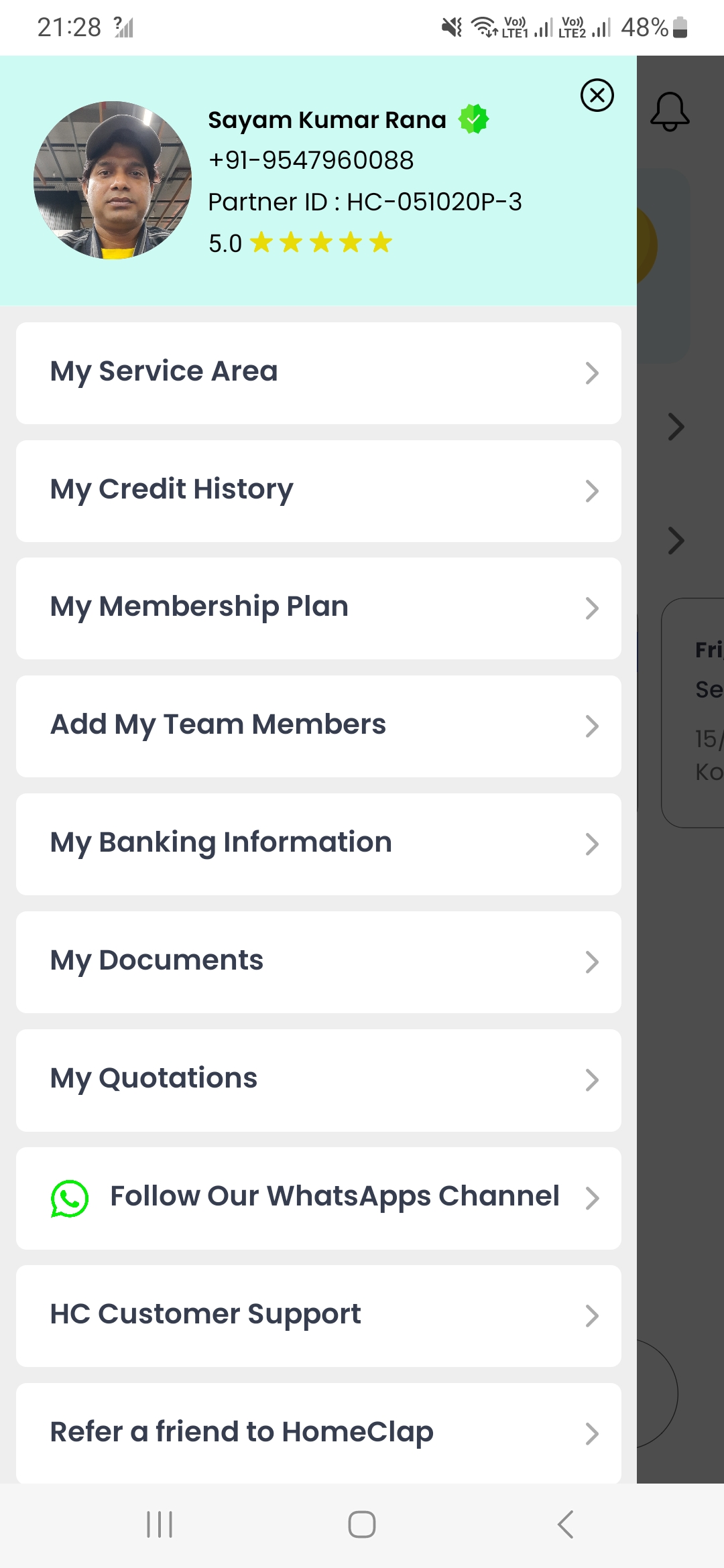Image resolution: width=724 pixels, height=1568 pixels.
Task: Open My Service Area
Action: [x=318, y=373]
